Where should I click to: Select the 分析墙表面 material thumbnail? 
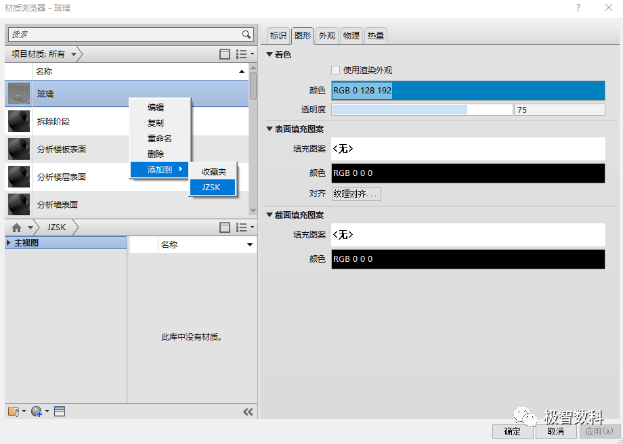(x=19, y=204)
